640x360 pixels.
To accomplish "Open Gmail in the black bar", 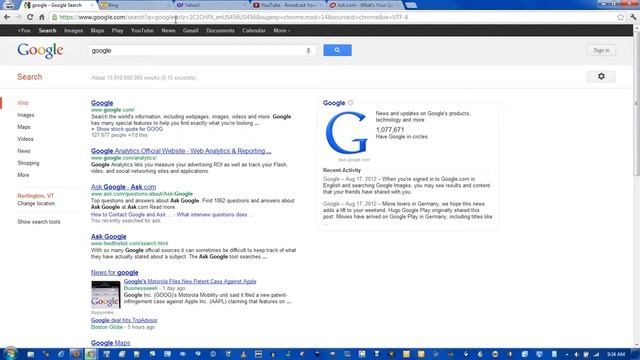I will click(190, 31).
